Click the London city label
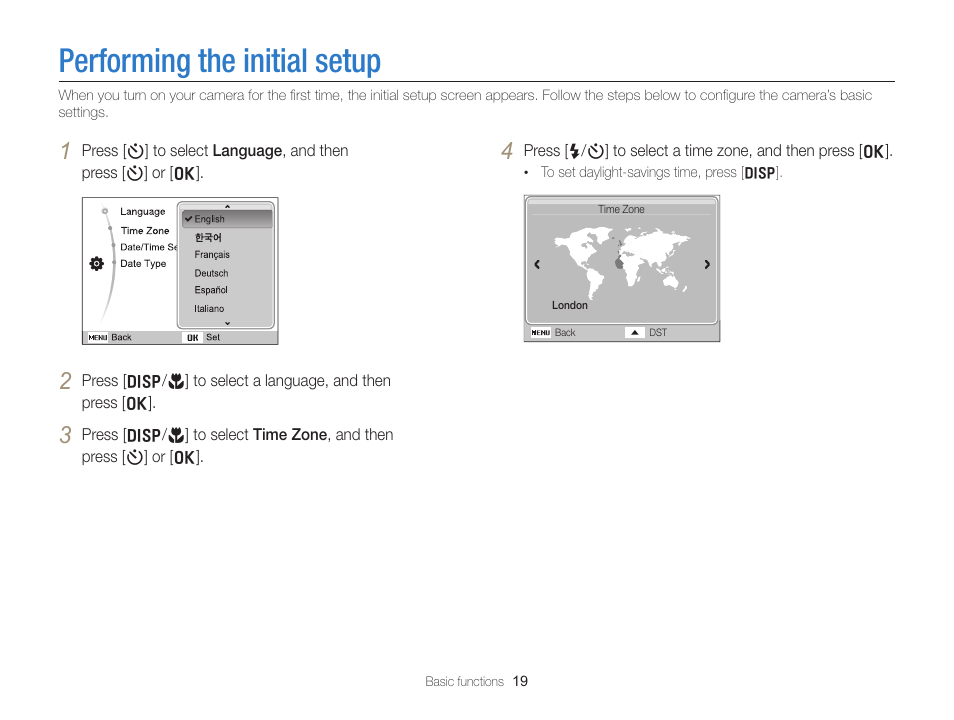954x720 pixels. click(x=569, y=305)
